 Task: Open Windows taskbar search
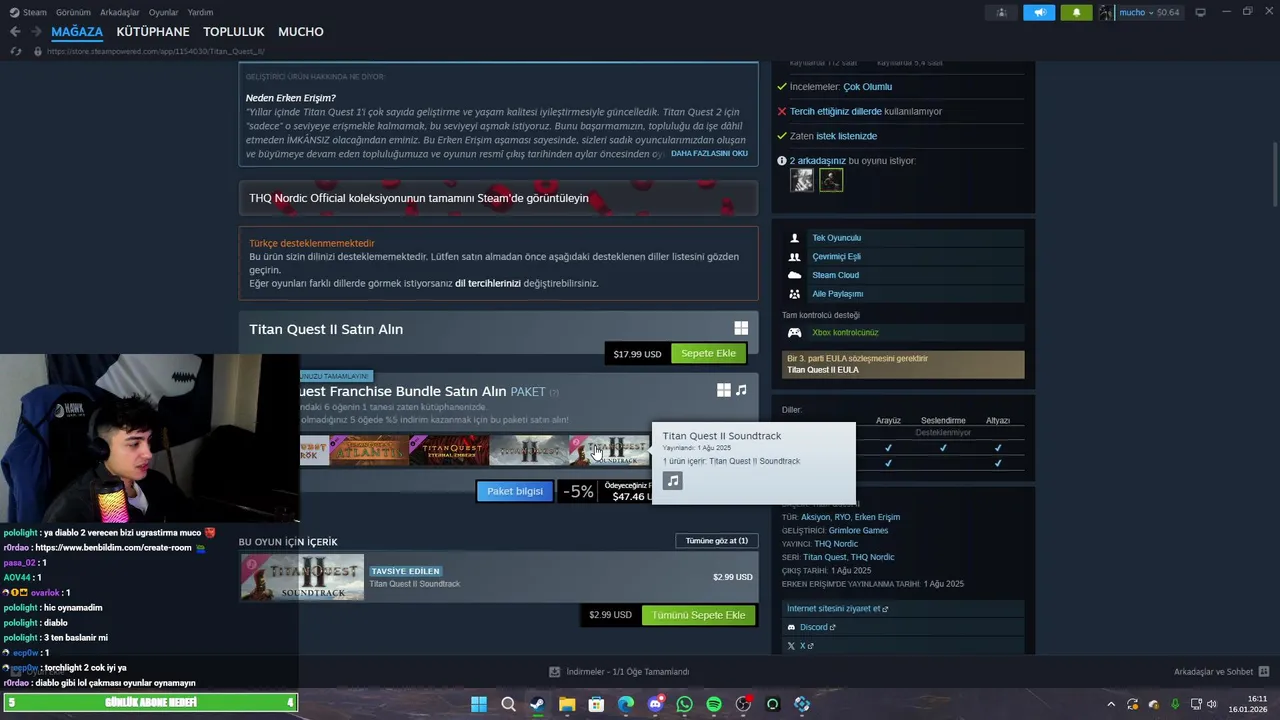point(508,704)
